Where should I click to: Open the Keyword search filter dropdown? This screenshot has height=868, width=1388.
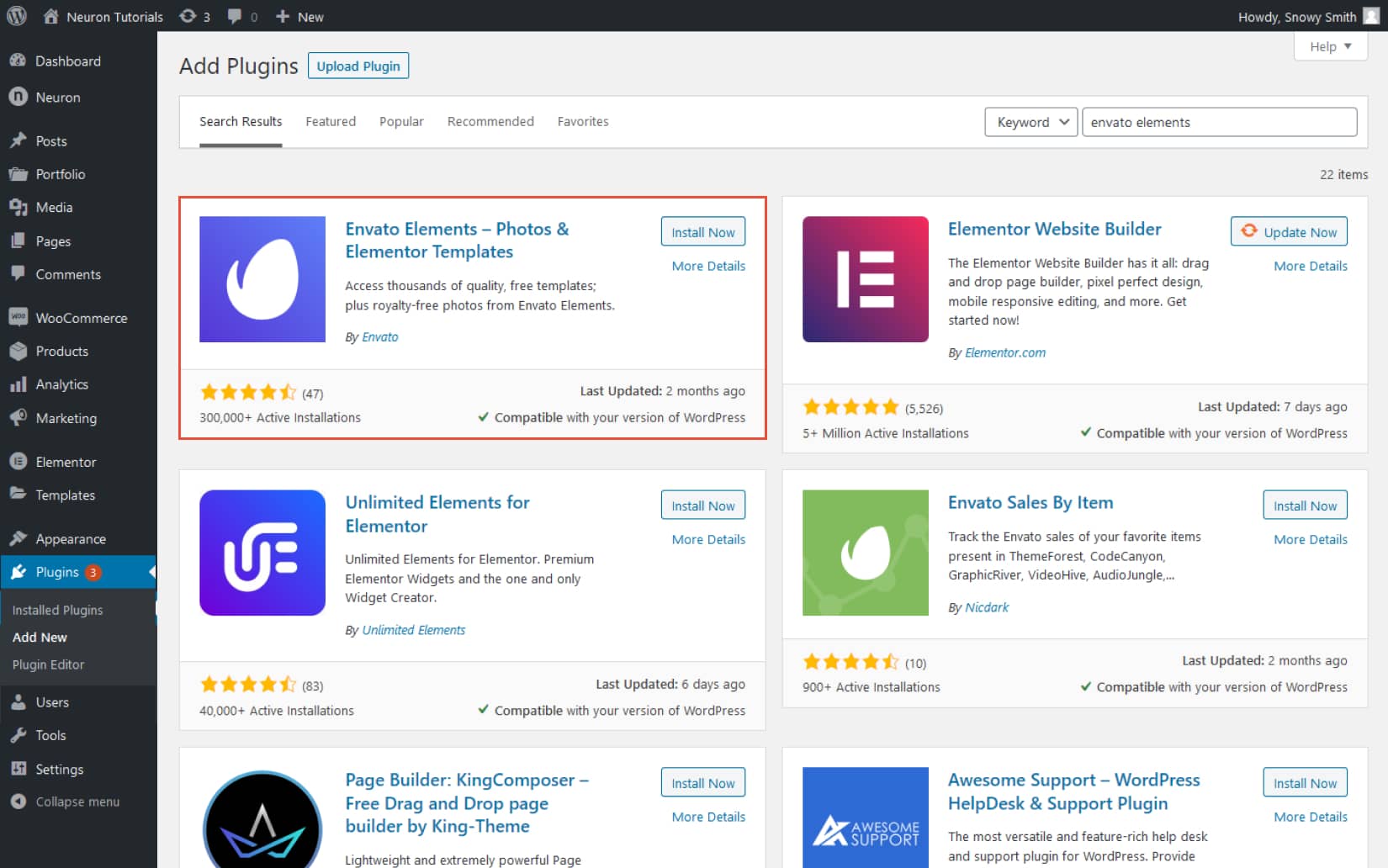click(x=1030, y=122)
